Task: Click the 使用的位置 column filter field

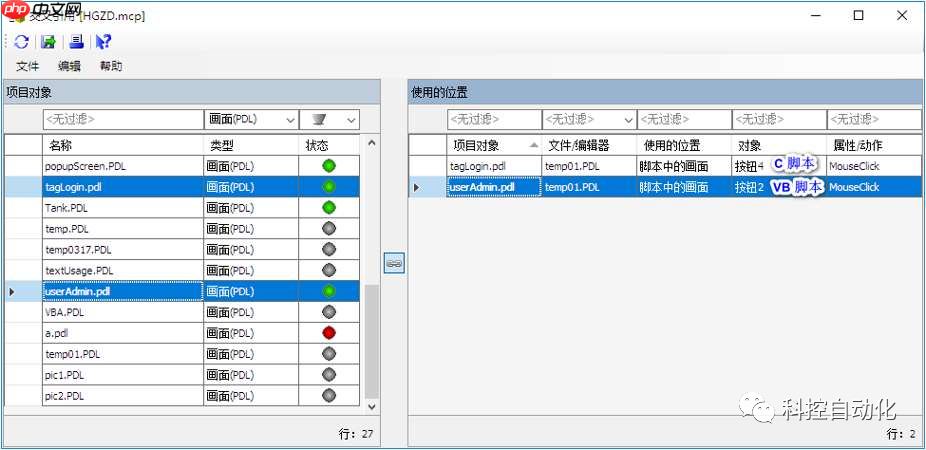Action: pyautogui.click(x=684, y=119)
